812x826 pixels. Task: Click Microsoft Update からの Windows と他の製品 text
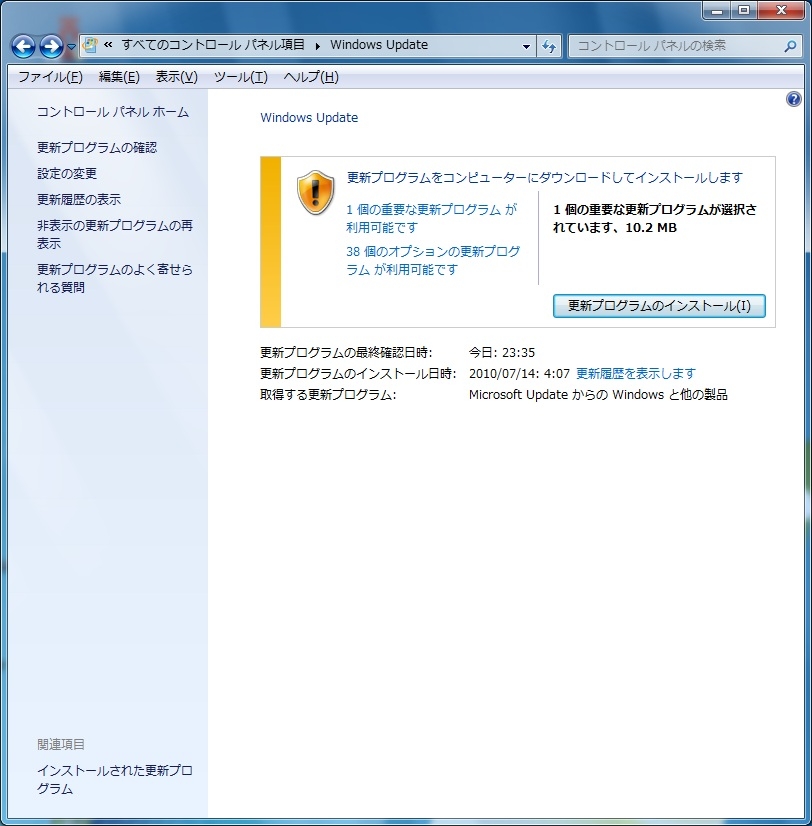[598, 395]
